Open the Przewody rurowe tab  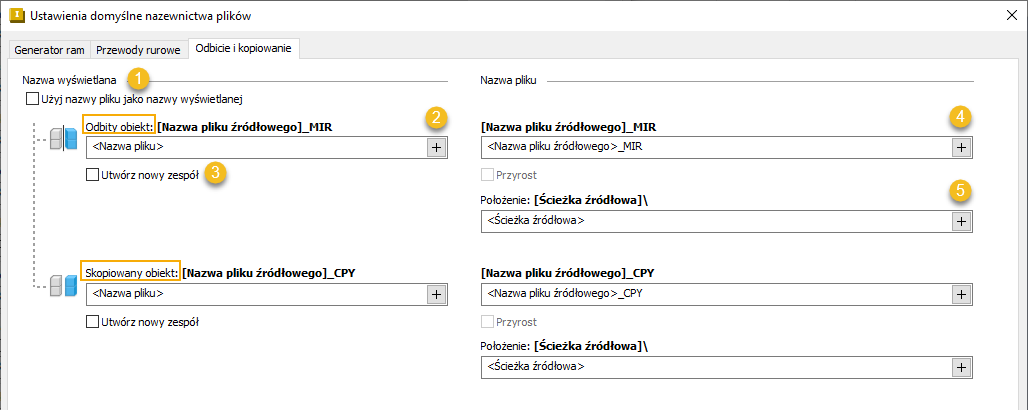tap(138, 49)
